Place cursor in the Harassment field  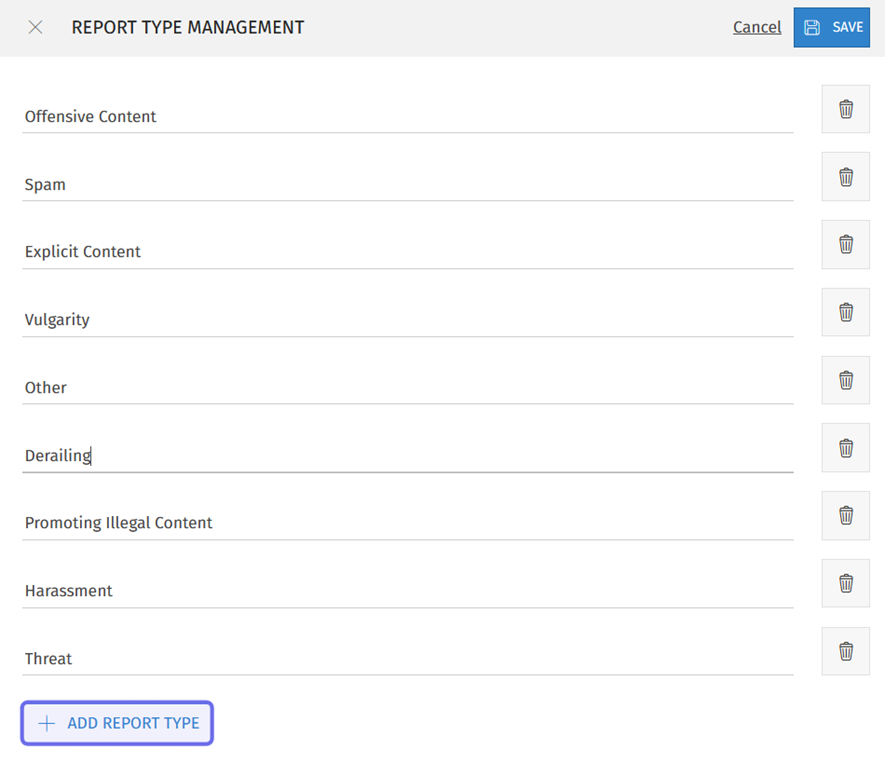point(408,591)
